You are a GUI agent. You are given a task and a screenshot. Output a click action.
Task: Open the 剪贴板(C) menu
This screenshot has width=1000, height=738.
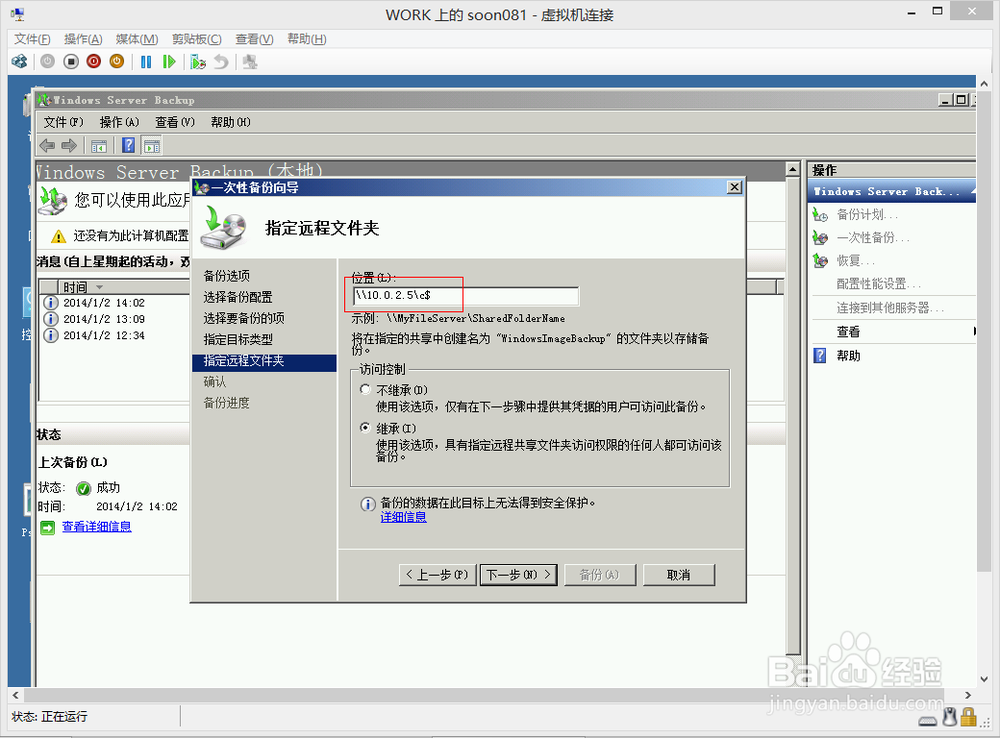(x=196, y=39)
